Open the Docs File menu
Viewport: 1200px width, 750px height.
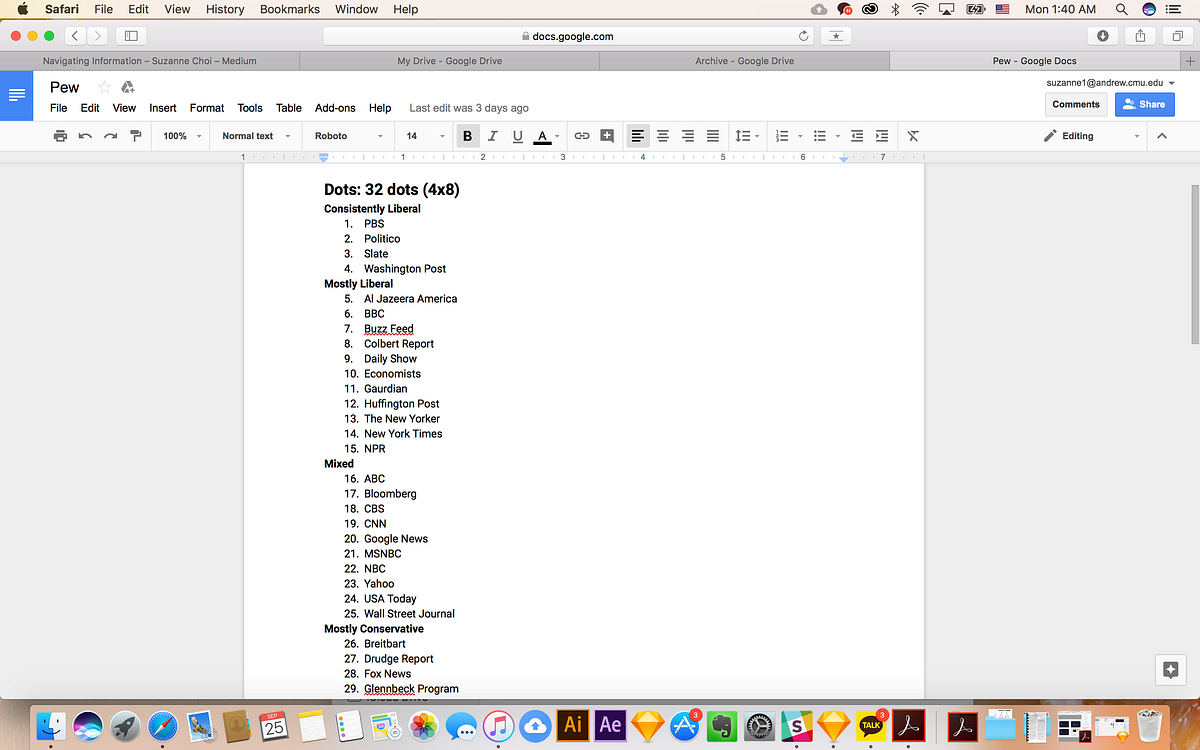pos(59,108)
